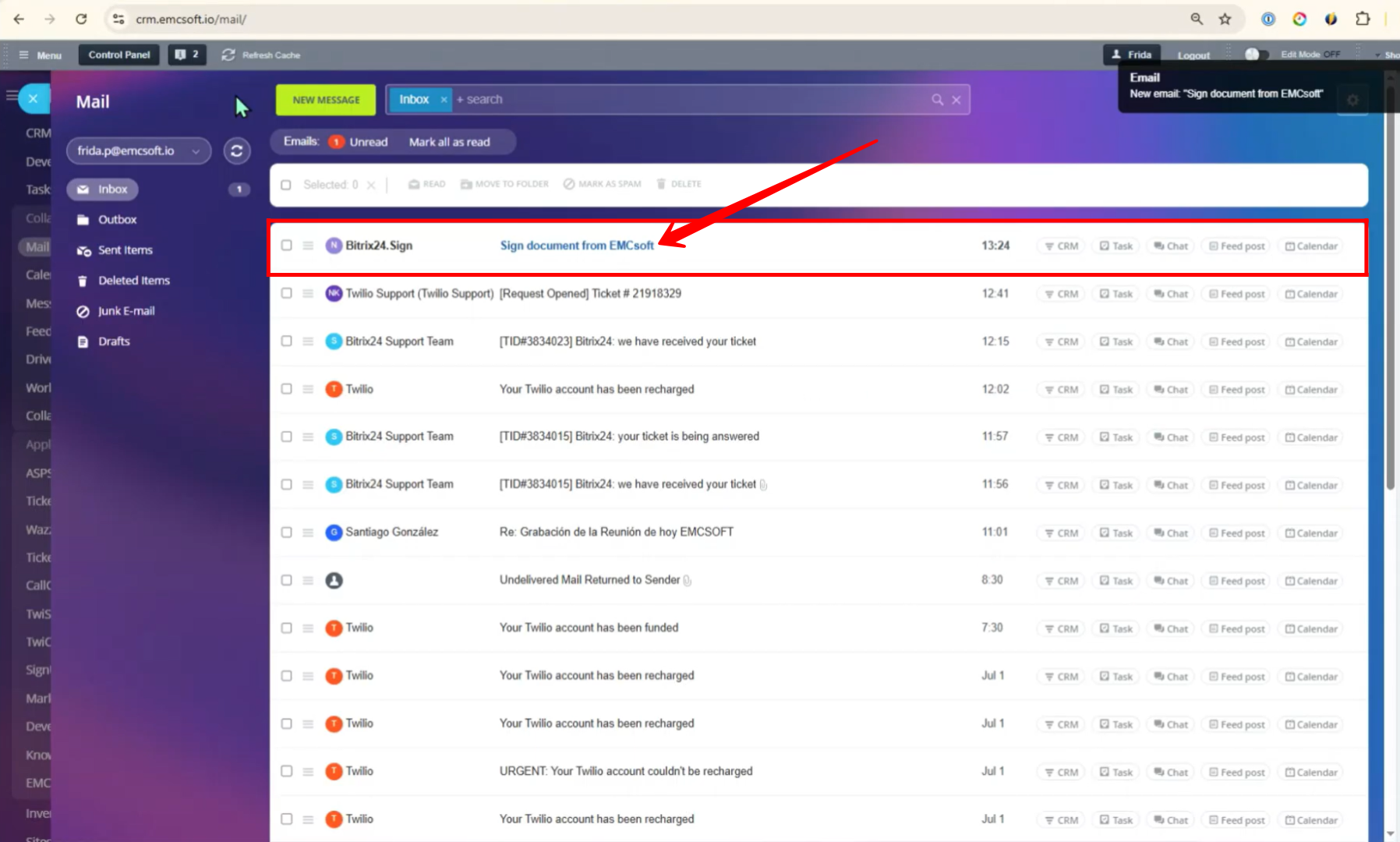The image size is (1400, 842).
Task: Open the Sent Items folder
Action: tap(115, 250)
